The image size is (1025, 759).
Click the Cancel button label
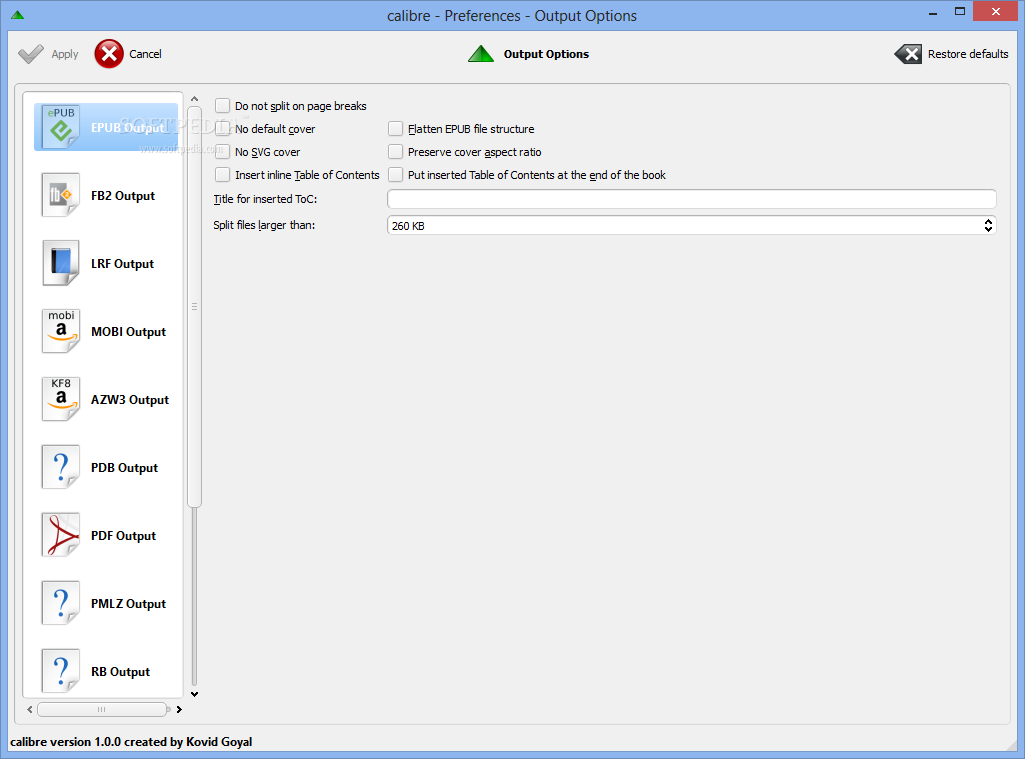pos(145,54)
